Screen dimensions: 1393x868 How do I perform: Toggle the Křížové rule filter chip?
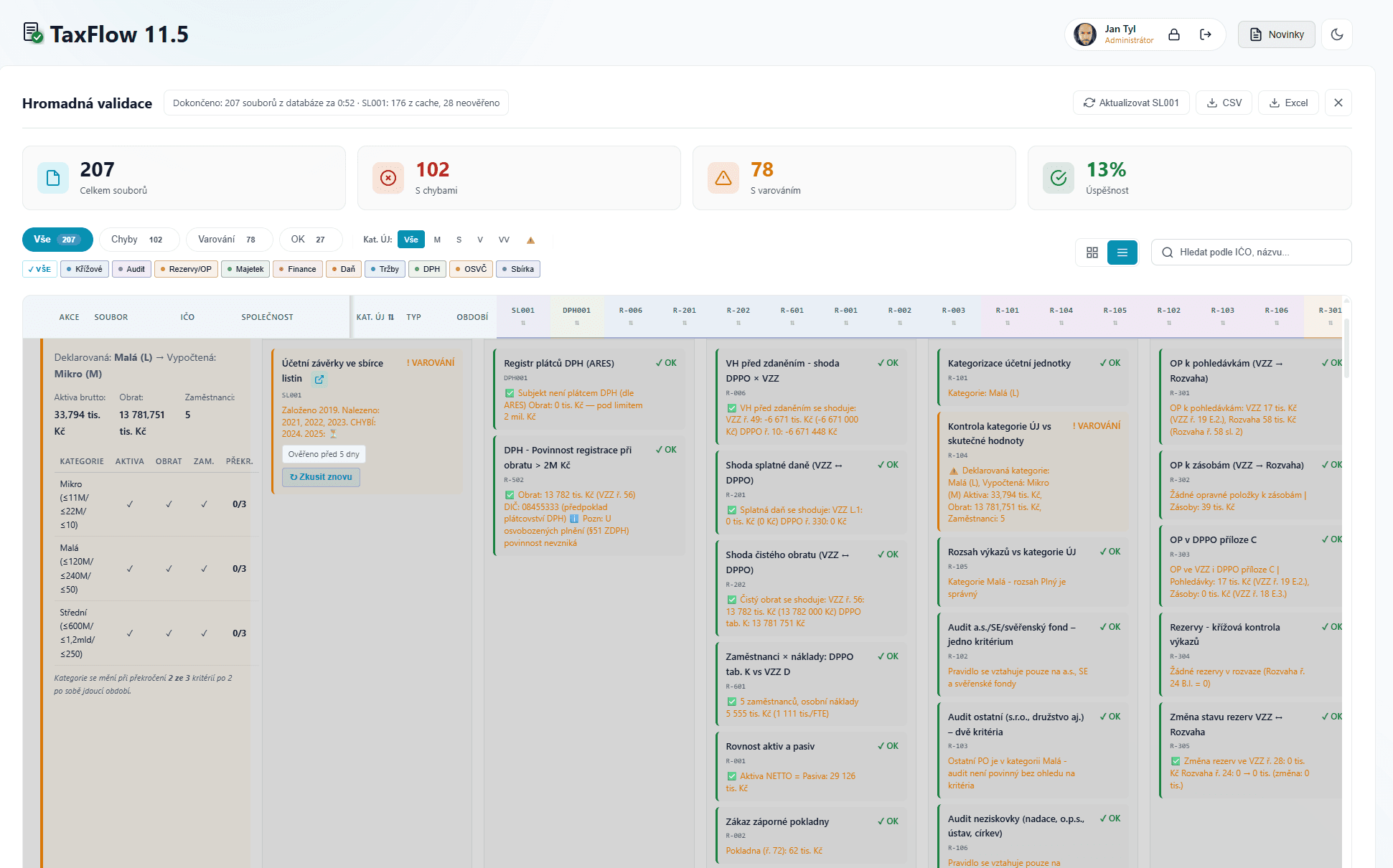point(85,269)
